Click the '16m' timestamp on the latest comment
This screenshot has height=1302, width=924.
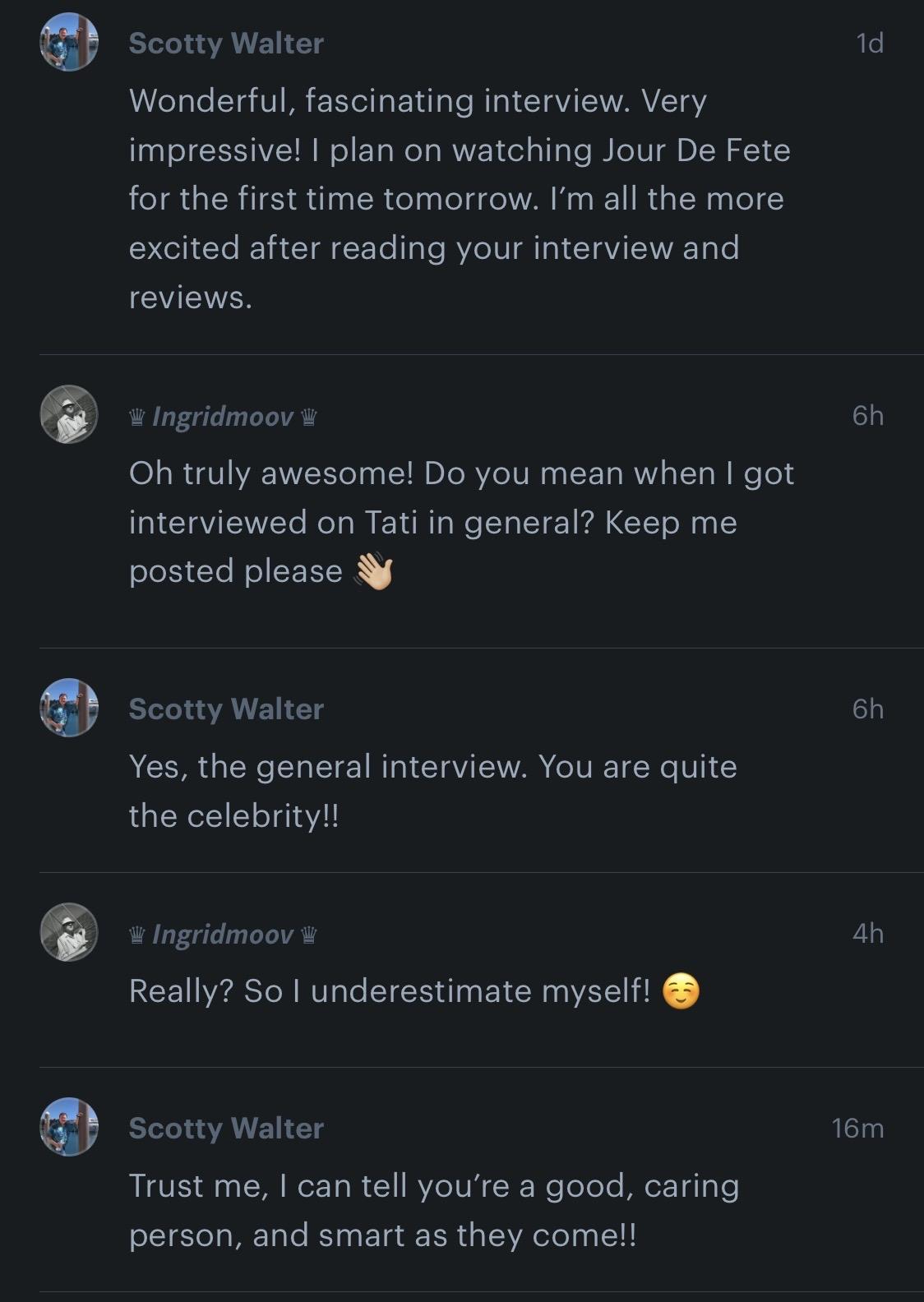(x=857, y=1129)
